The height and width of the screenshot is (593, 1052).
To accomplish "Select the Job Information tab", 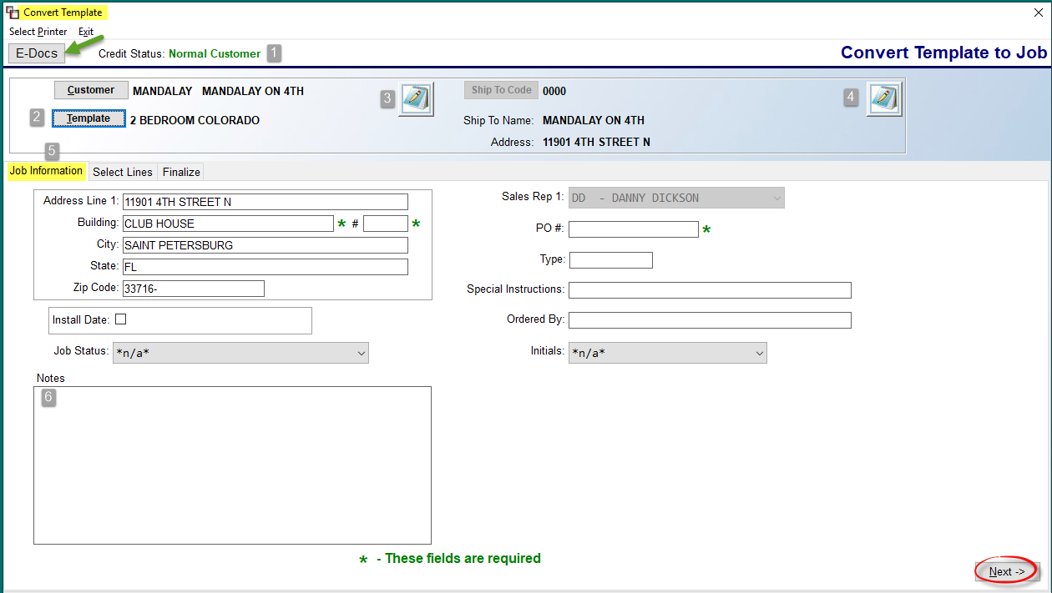I will point(46,171).
